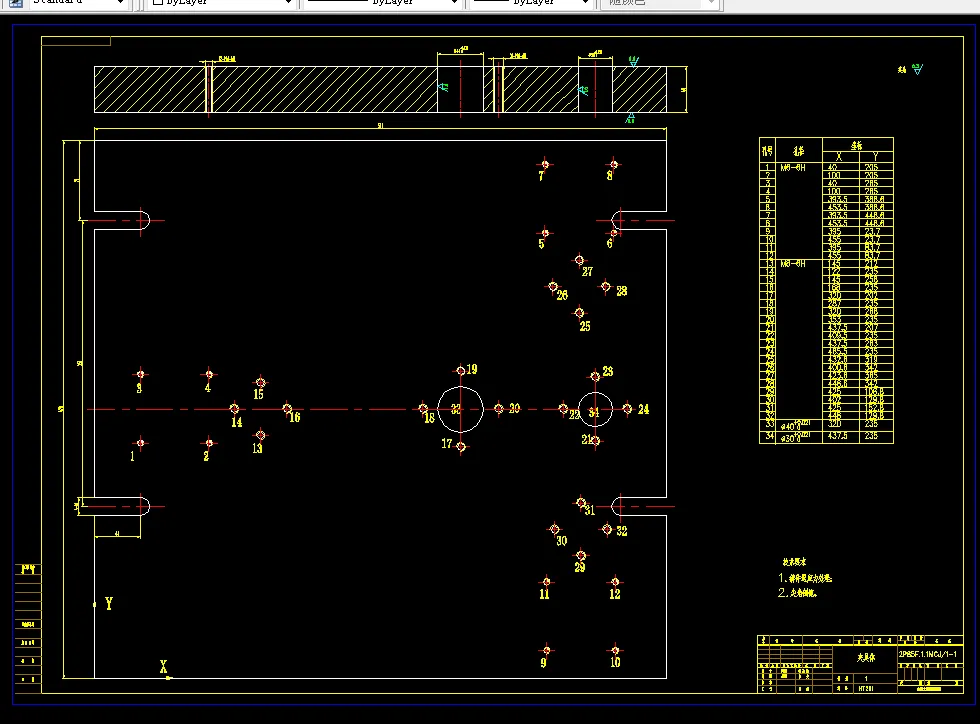Pick the hole marker numbered 4 in drawing
The height and width of the screenshot is (724, 980).
coord(209,375)
